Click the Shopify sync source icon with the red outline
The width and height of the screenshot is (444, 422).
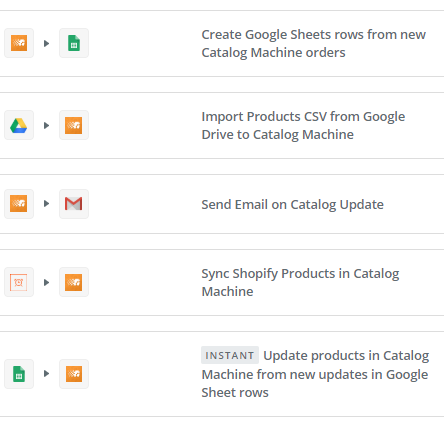click(x=19, y=282)
